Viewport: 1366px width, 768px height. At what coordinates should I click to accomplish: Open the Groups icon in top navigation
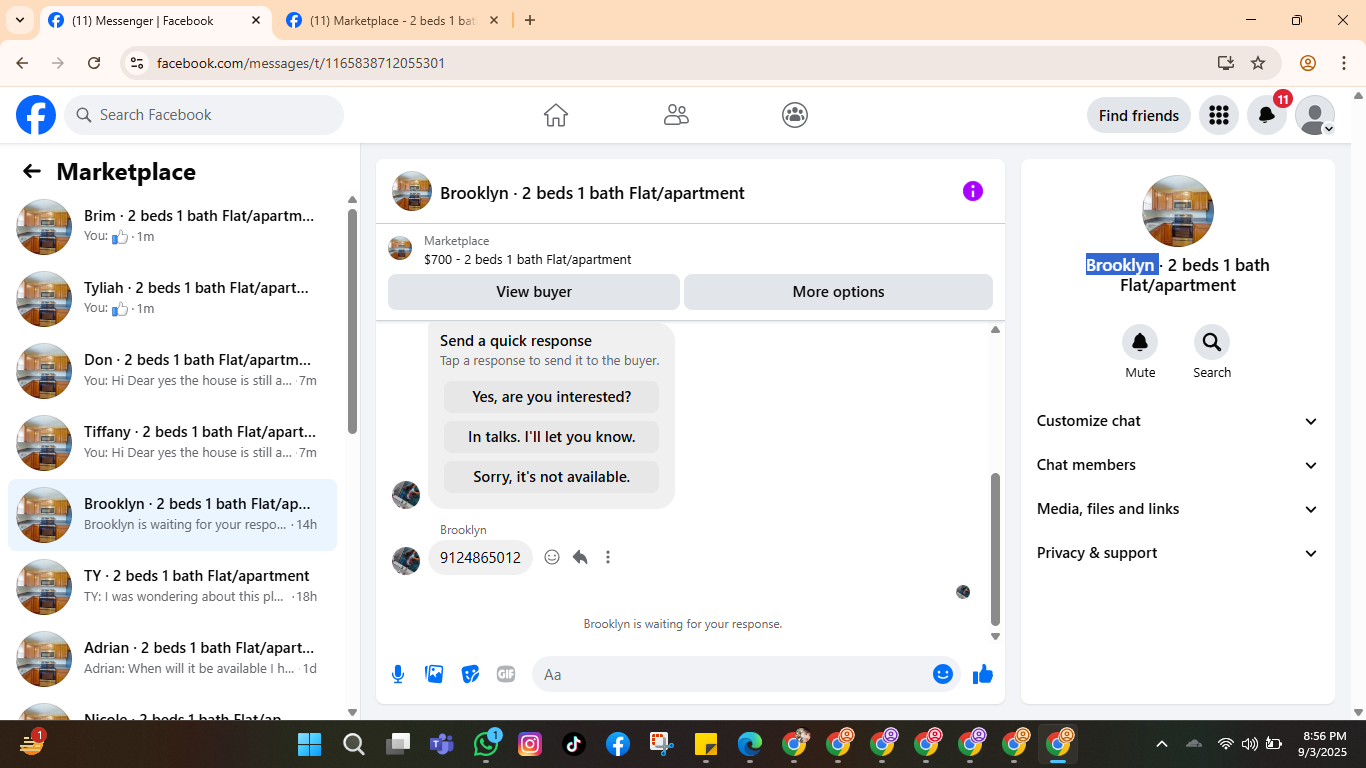(795, 115)
